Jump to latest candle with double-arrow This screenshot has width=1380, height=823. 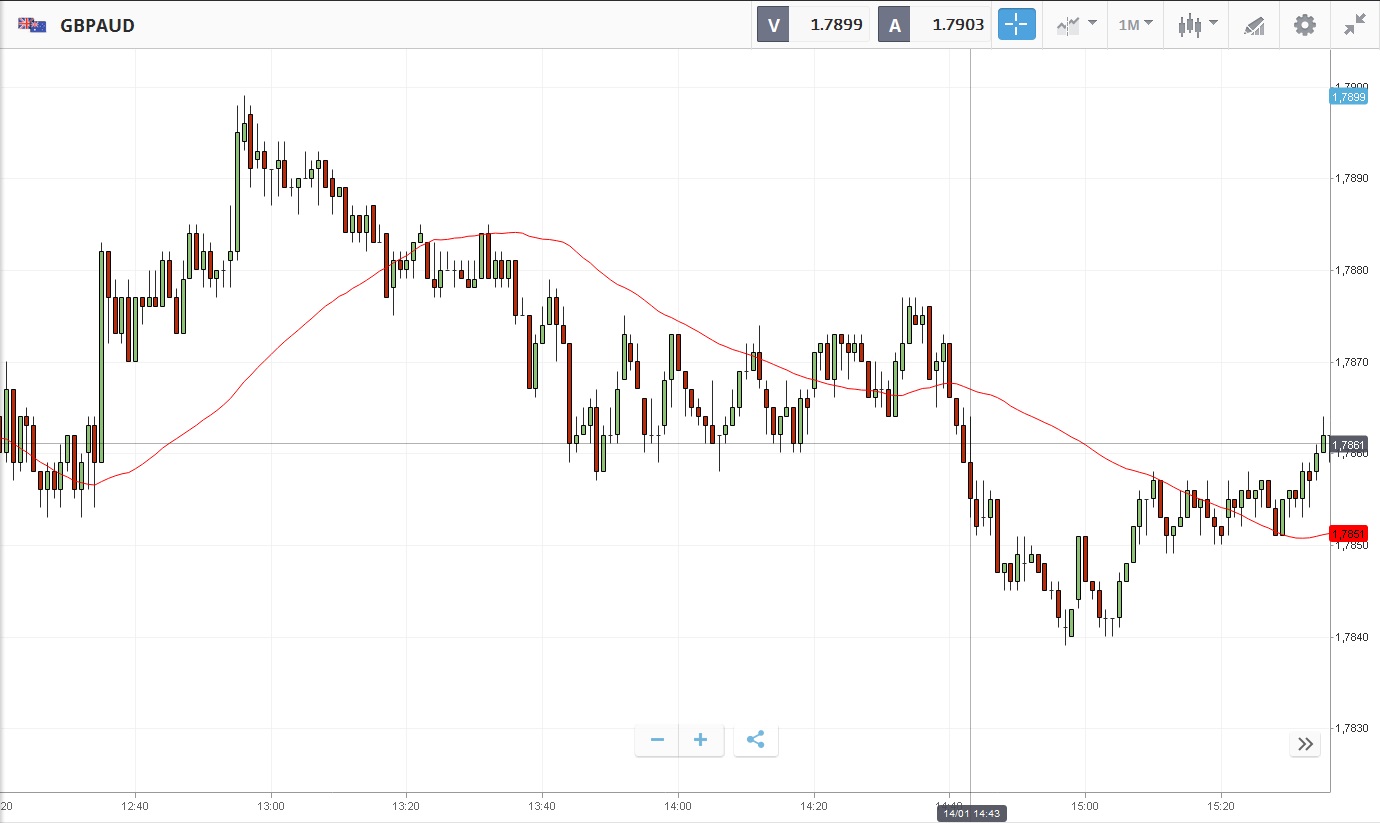click(x=1305, y=743)
